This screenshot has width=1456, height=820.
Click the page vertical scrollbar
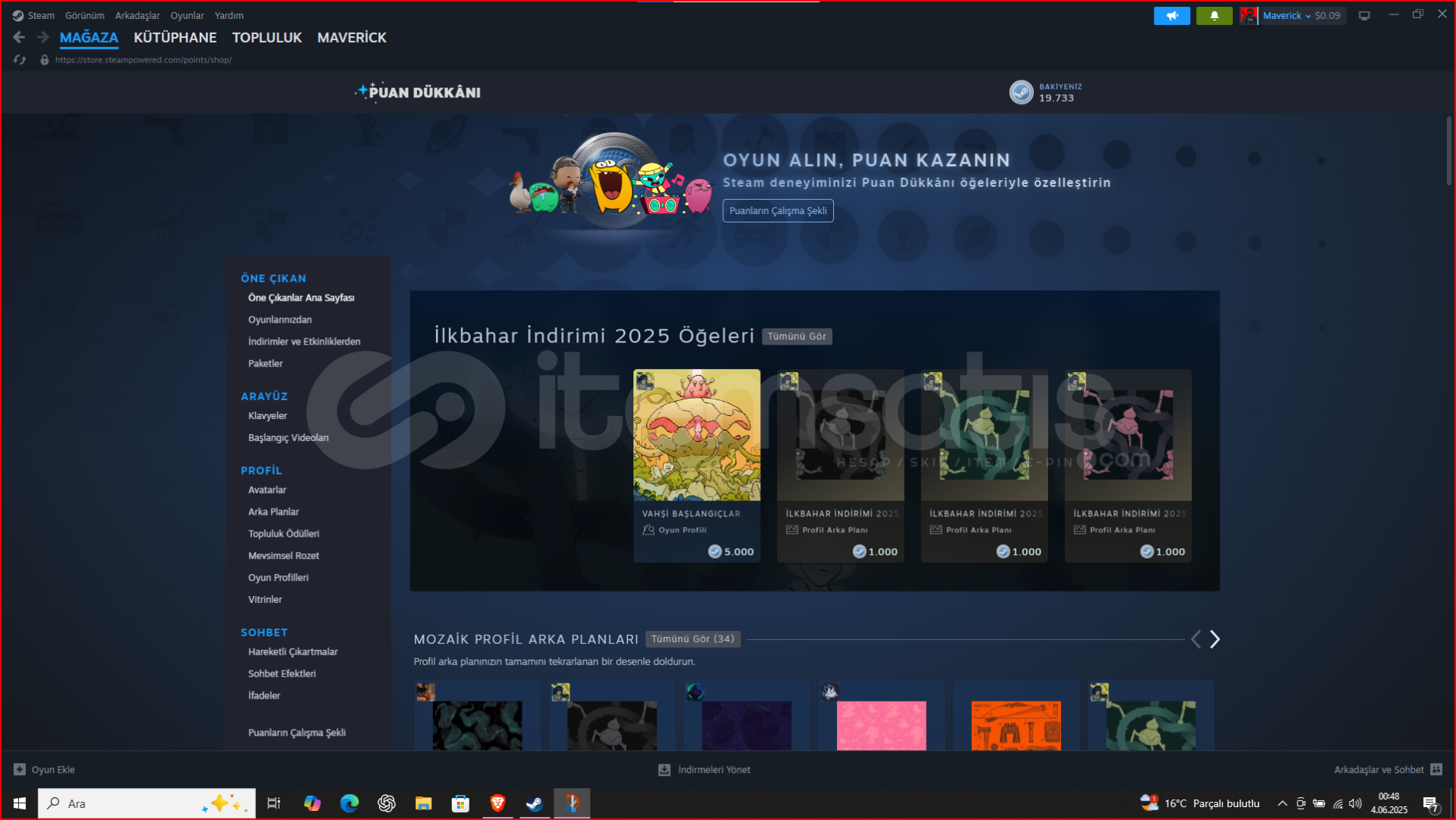tap(1449, 152)
